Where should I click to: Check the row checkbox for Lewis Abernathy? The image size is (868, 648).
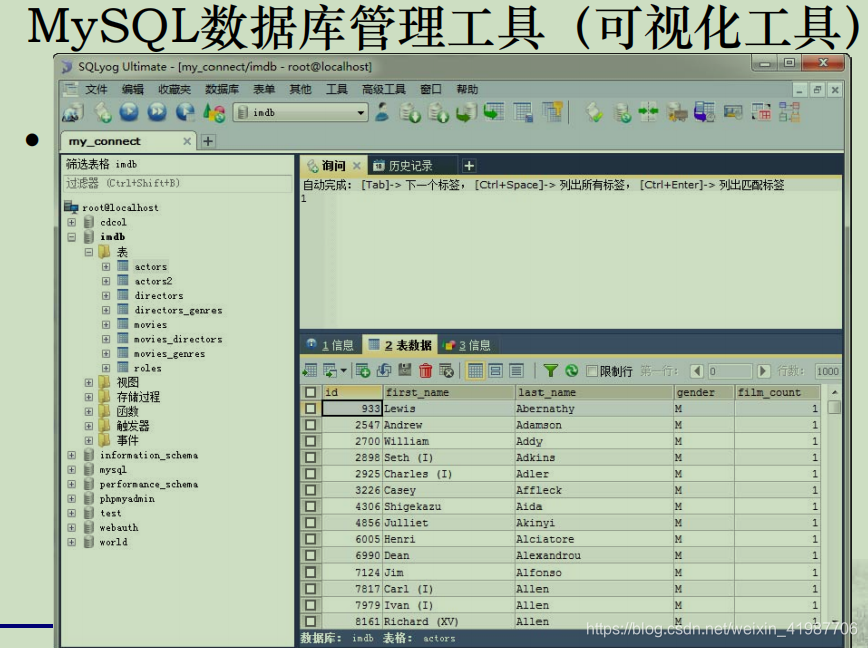click(x=311, y=408)
